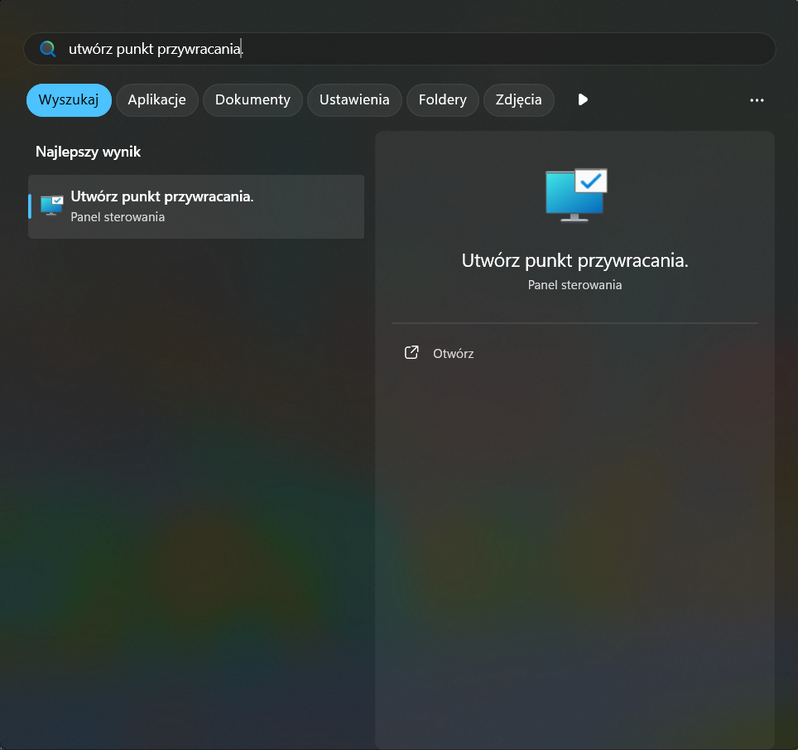Click the Otwórz external-link icon
The width and height of the screenshot is (798, 750).
click(x=411, y=353)
